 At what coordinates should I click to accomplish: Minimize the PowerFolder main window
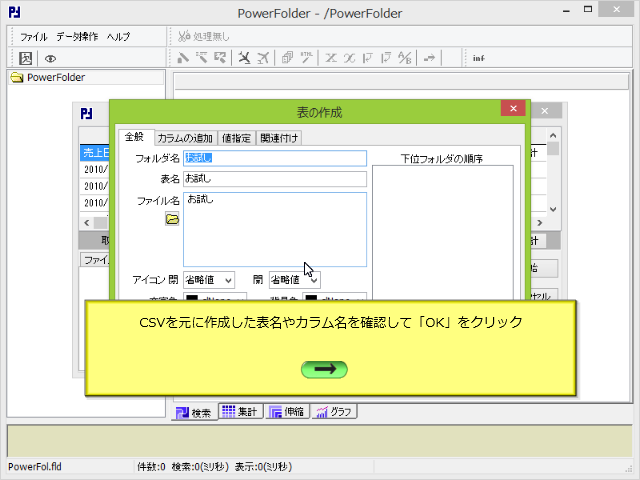tap(566, 11)
